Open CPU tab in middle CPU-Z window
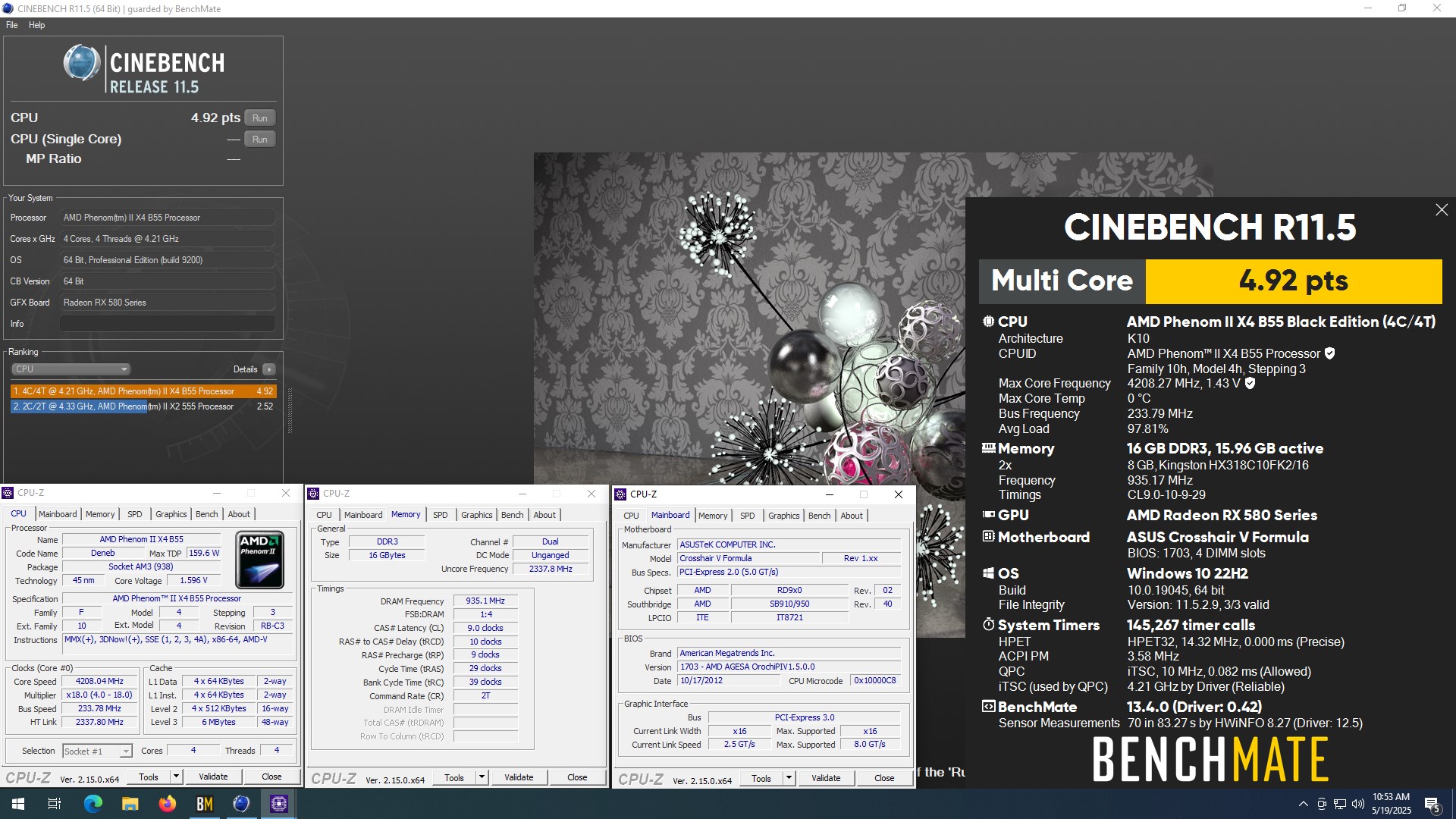This screenshot has height=819, width=1456. point(325,515)
